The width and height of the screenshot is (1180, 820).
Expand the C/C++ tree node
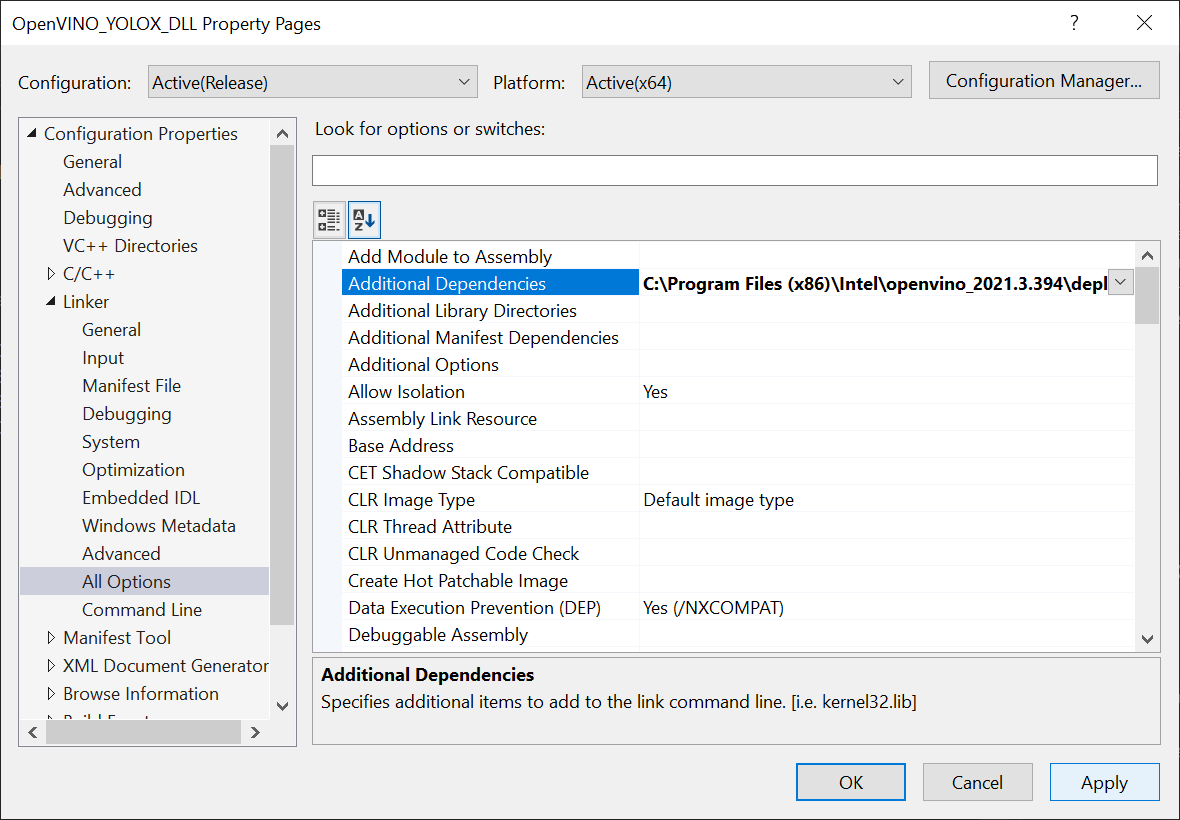point(51,274)
